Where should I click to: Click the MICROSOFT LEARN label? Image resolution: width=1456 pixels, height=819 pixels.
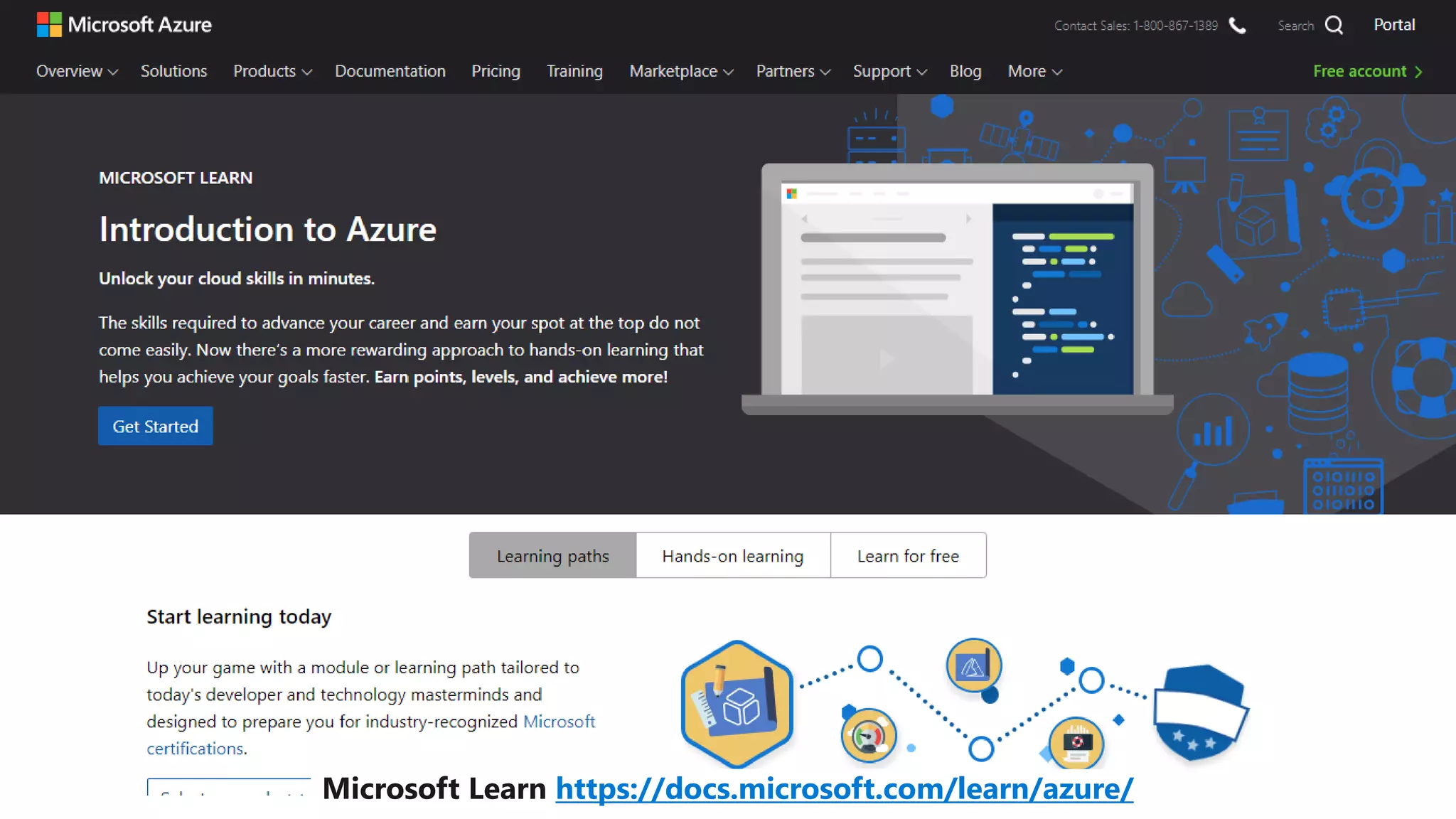click(176, 178)
